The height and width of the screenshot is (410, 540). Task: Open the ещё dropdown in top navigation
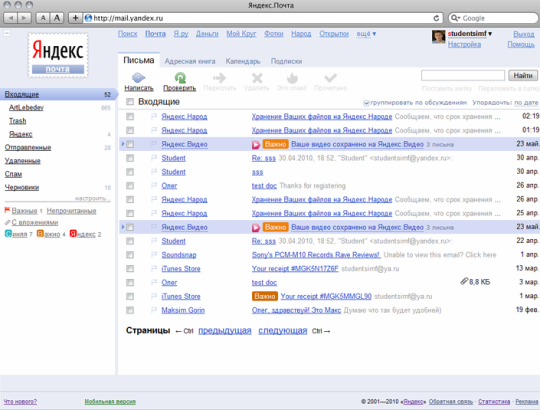(x=366, y=34)
